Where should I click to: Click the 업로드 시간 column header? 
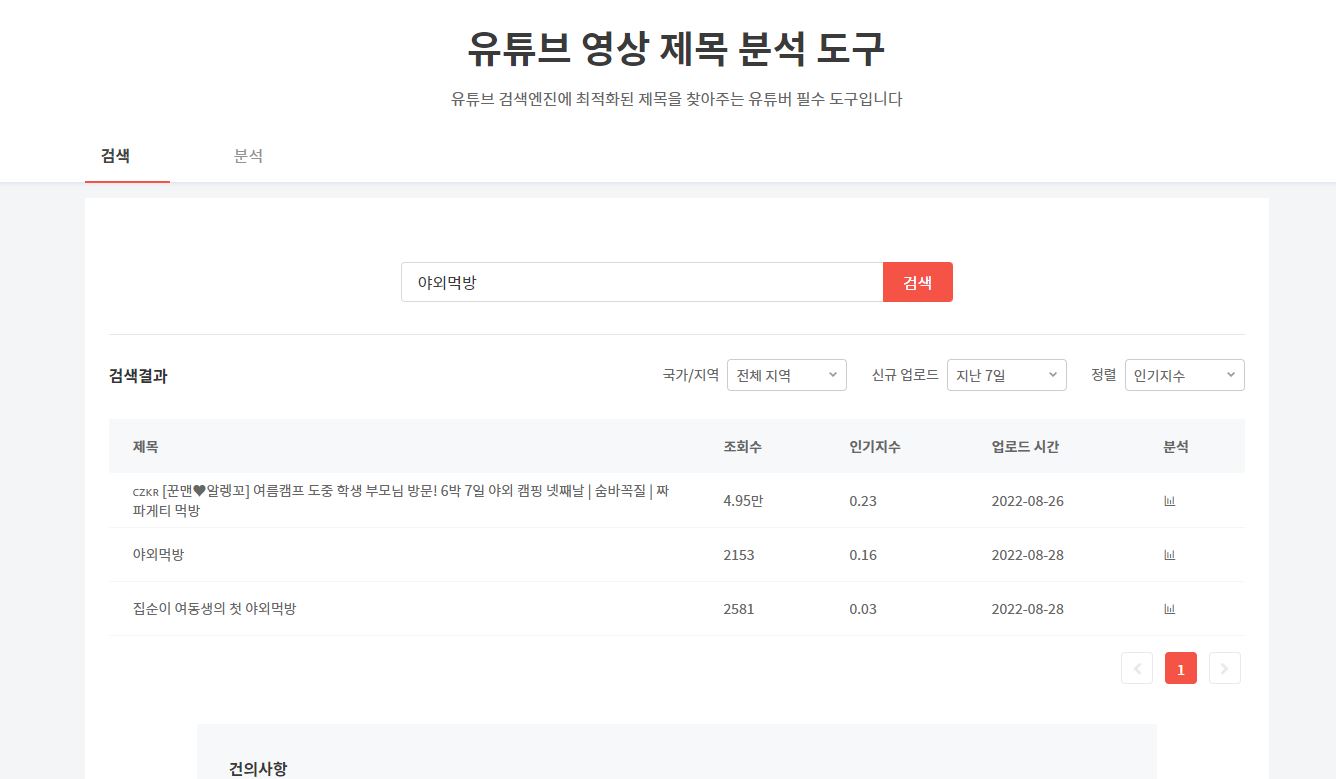click(x=1025, y=447)
